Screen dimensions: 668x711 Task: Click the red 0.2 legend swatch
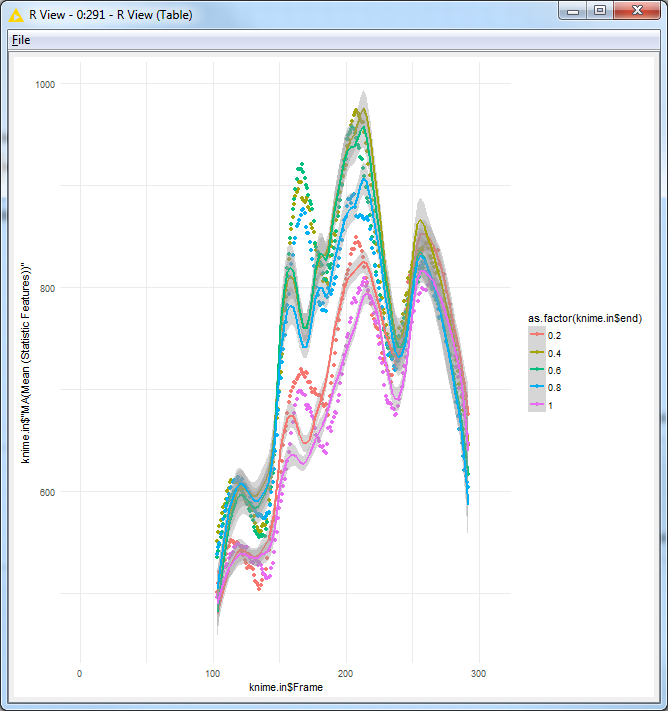(537, 333)
